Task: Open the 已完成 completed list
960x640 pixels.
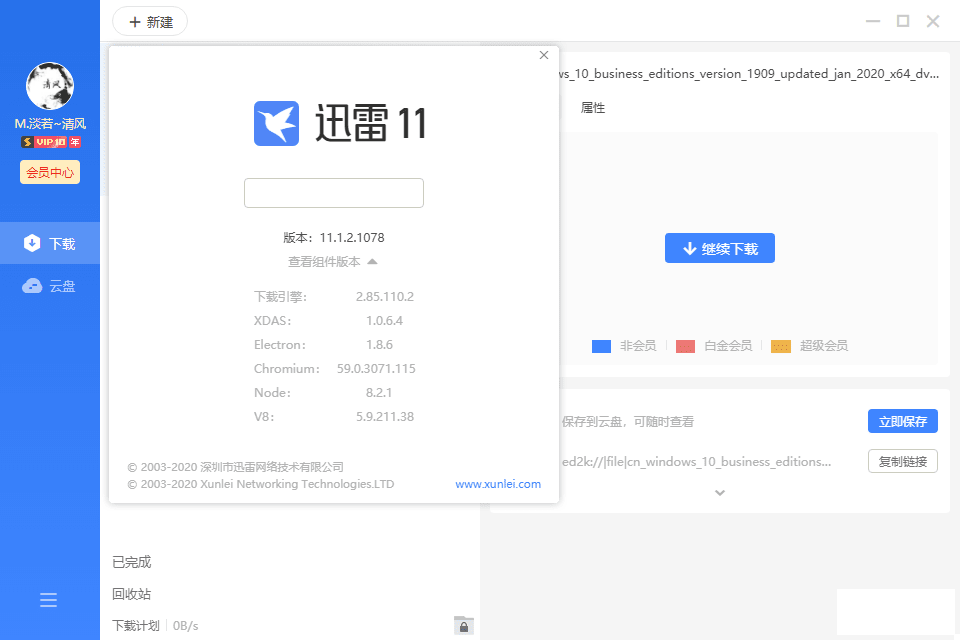Action: click(x=132, y=562)
